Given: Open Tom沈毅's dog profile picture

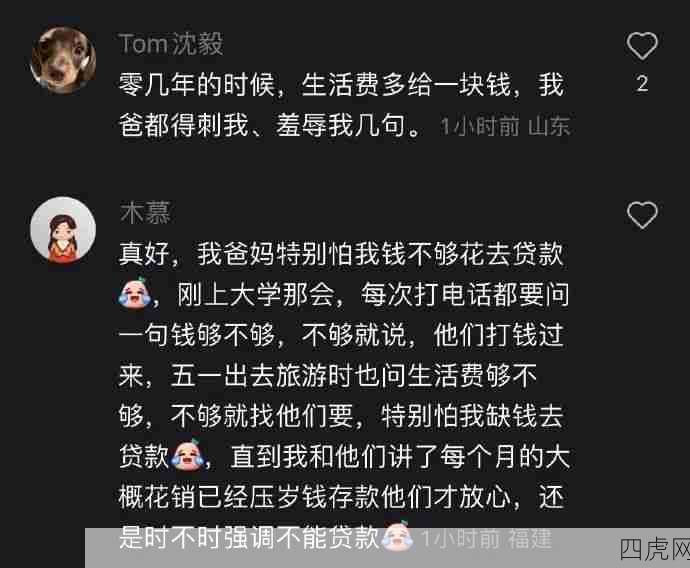Looking at the screenshot, I should click(63, 59).
